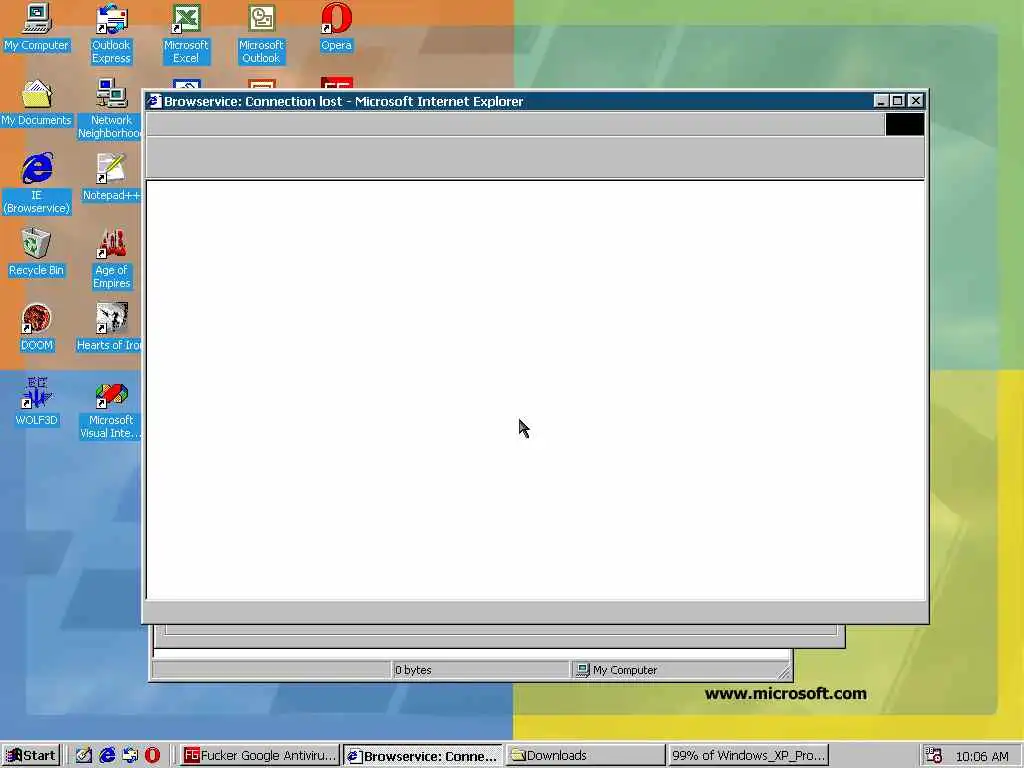Close the Browservice Internet Explorer window

[x=916, y=101]
